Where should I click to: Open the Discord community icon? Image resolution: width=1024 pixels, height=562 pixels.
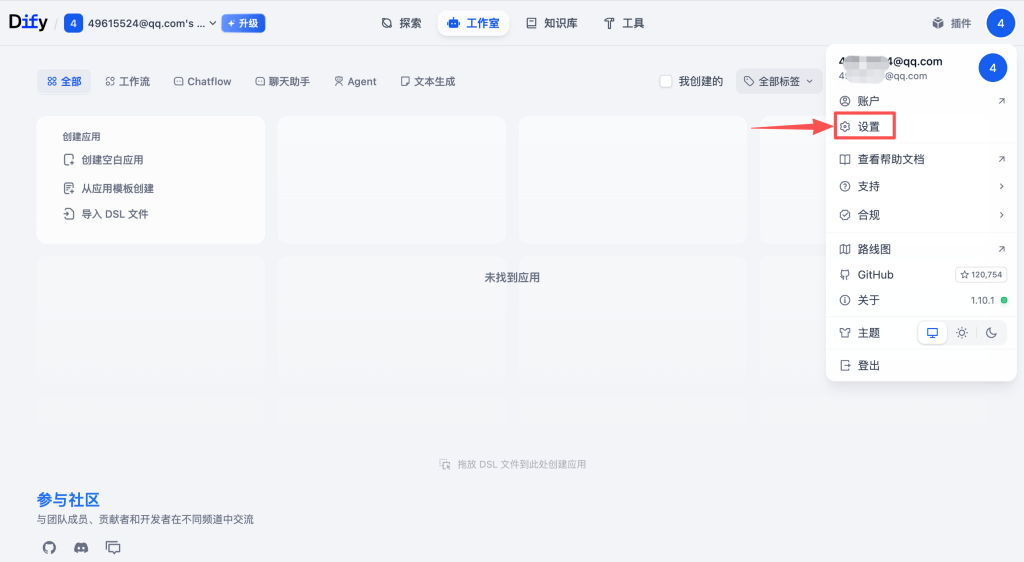tap(81, 547)
